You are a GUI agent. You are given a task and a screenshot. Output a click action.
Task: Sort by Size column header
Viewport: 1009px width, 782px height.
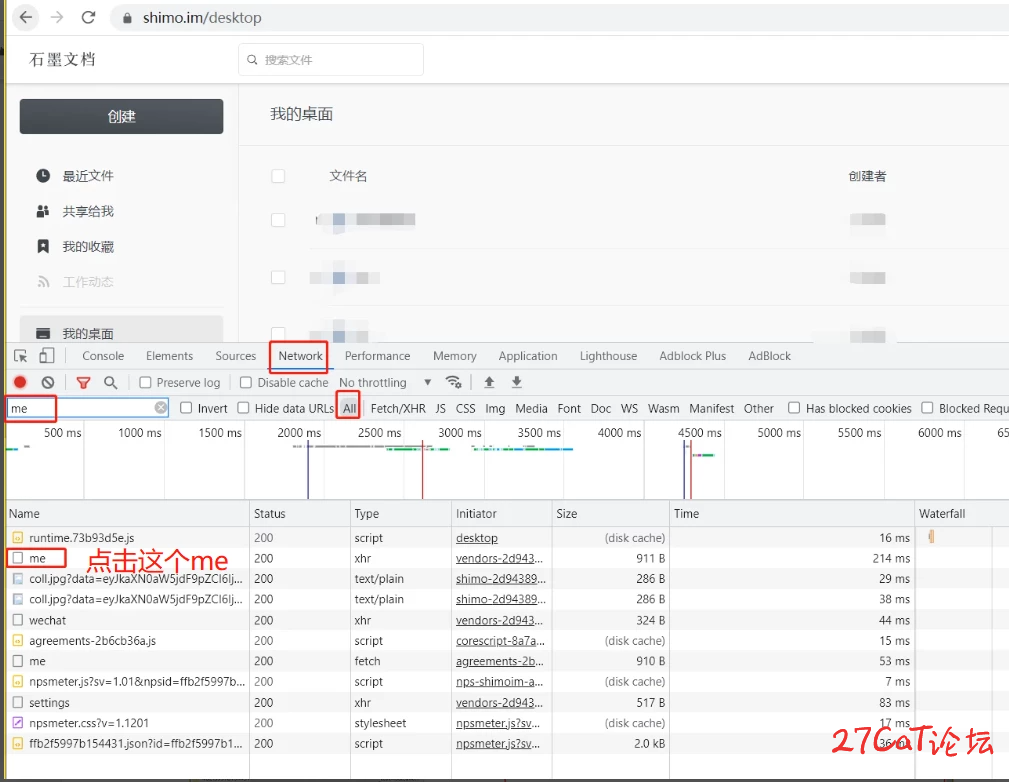coord(610,514)
